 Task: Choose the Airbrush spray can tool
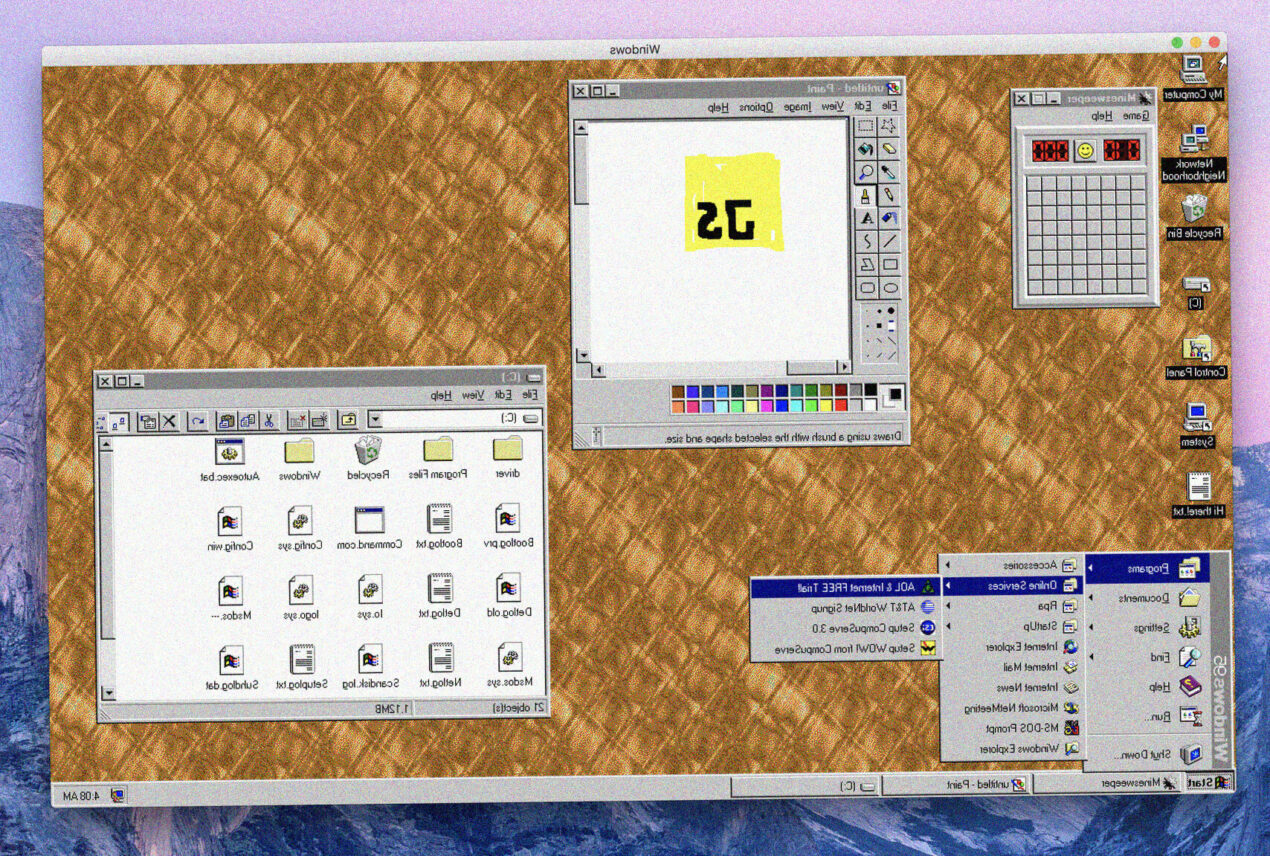(x=889, y=218)
